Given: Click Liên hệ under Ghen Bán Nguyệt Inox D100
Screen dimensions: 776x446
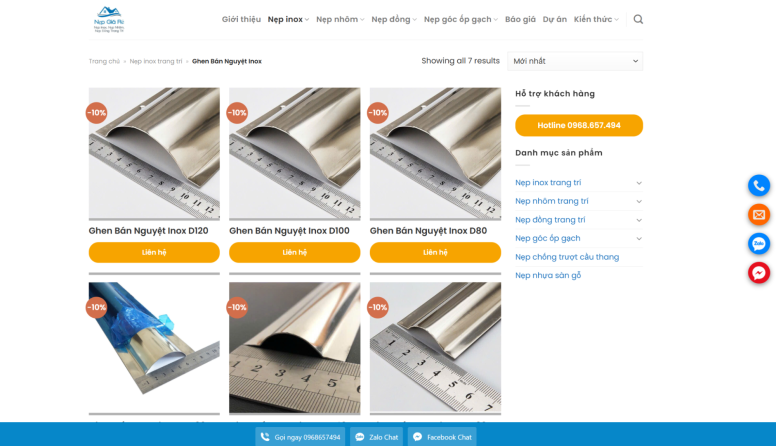Looking at the screenshot, I should point(294,252).
